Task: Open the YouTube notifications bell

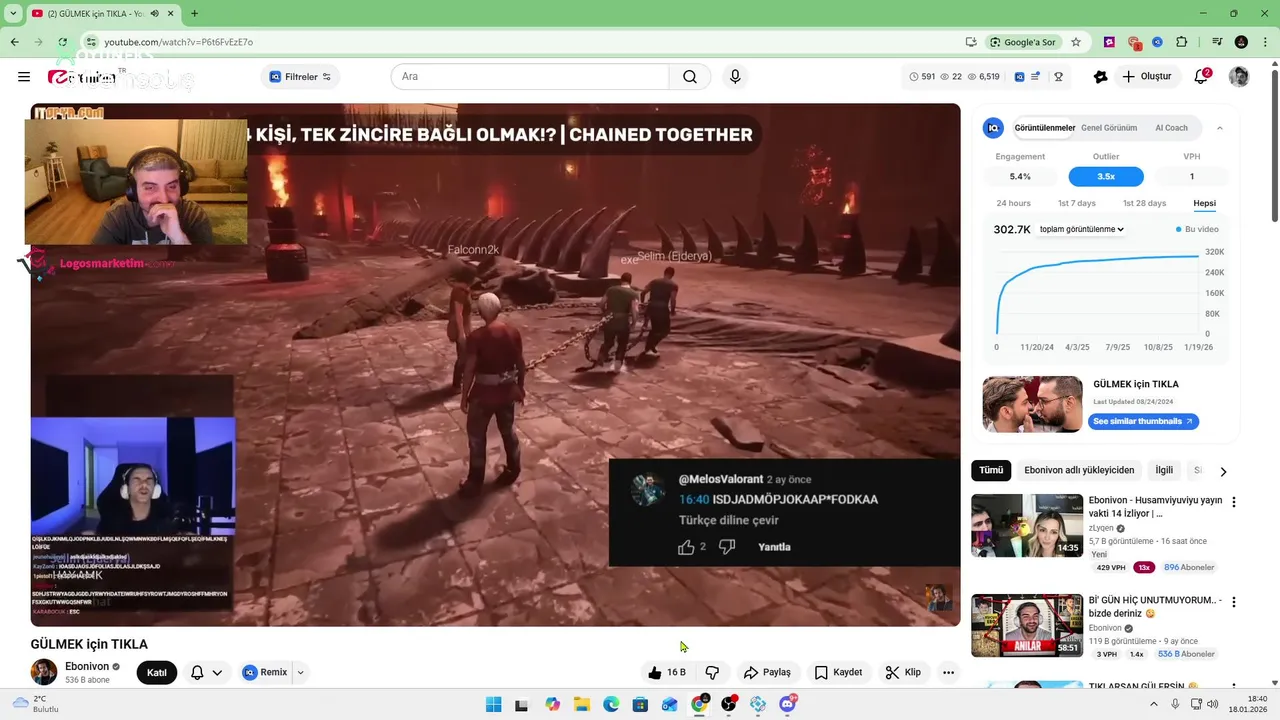Action: click(x=1201, y=77)
